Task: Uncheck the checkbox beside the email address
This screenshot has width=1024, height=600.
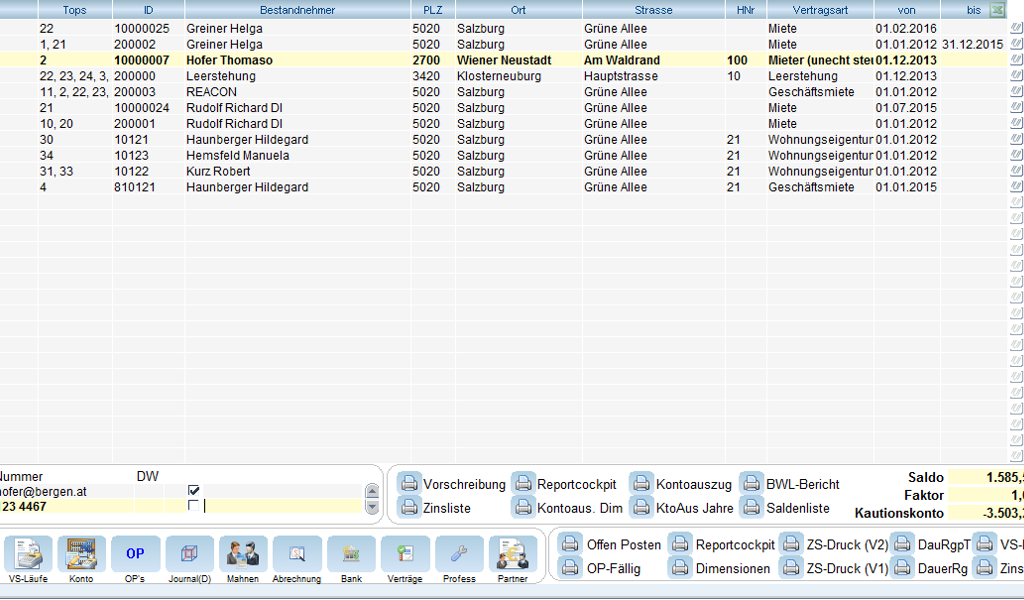Action: [194, 491]
